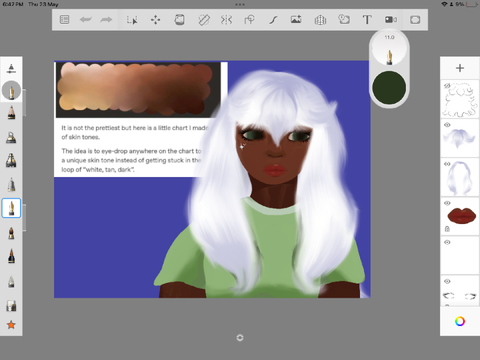480x360 pixels.
Task: Hide the red lips layer
Action: pyautogui.click(x=447, y=203)
